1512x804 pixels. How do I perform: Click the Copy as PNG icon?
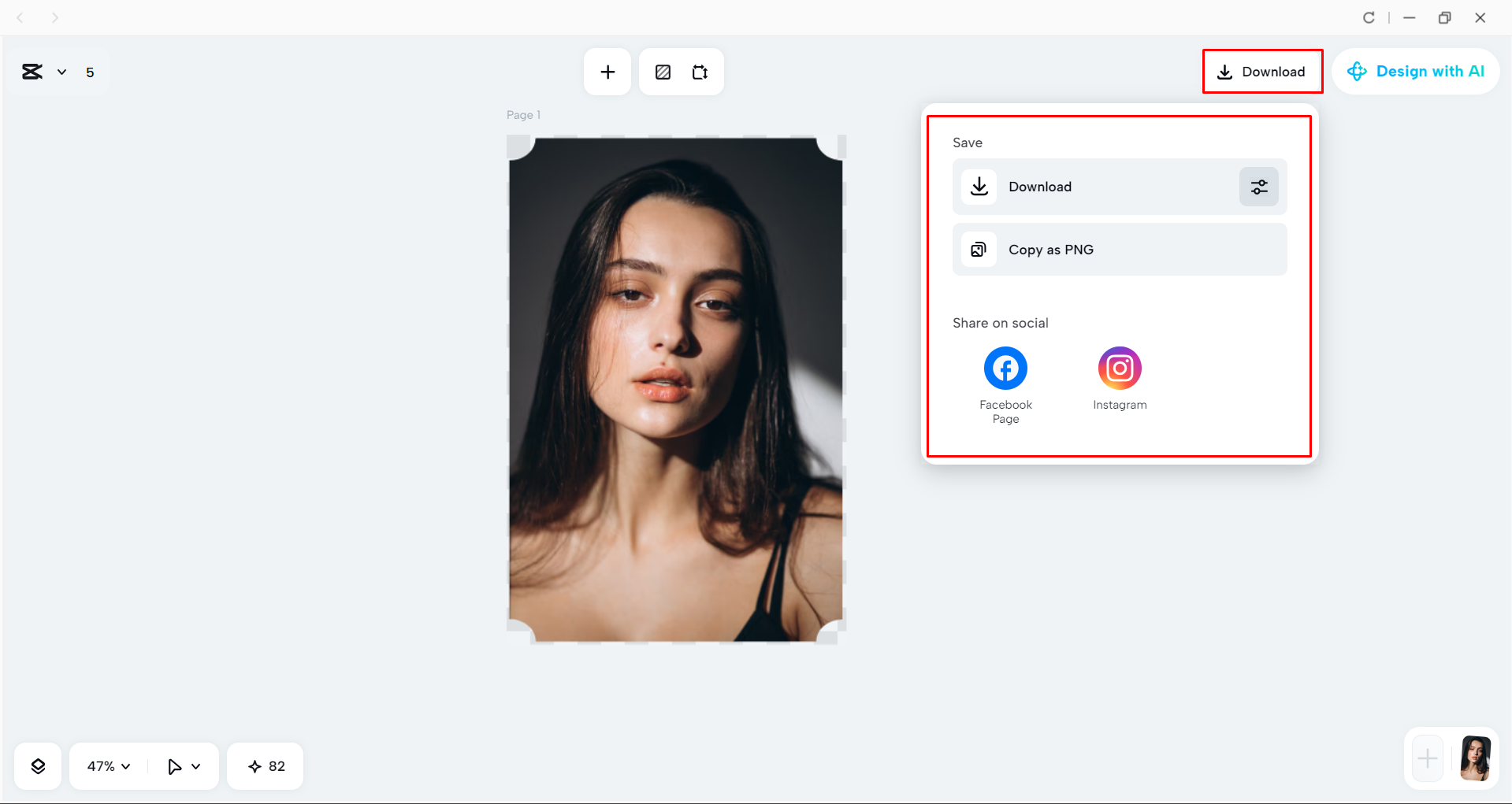[x=979, y=249]
